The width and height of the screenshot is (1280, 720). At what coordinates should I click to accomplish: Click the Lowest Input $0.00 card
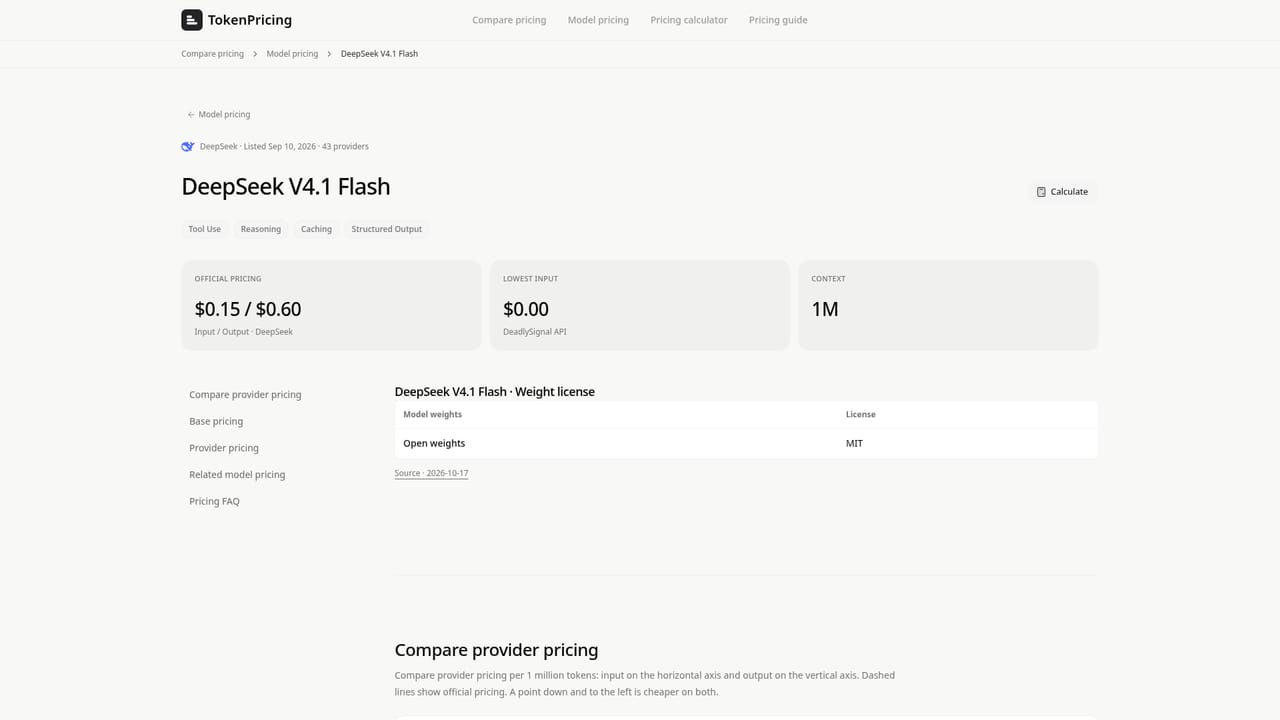(x=640, y=305)
